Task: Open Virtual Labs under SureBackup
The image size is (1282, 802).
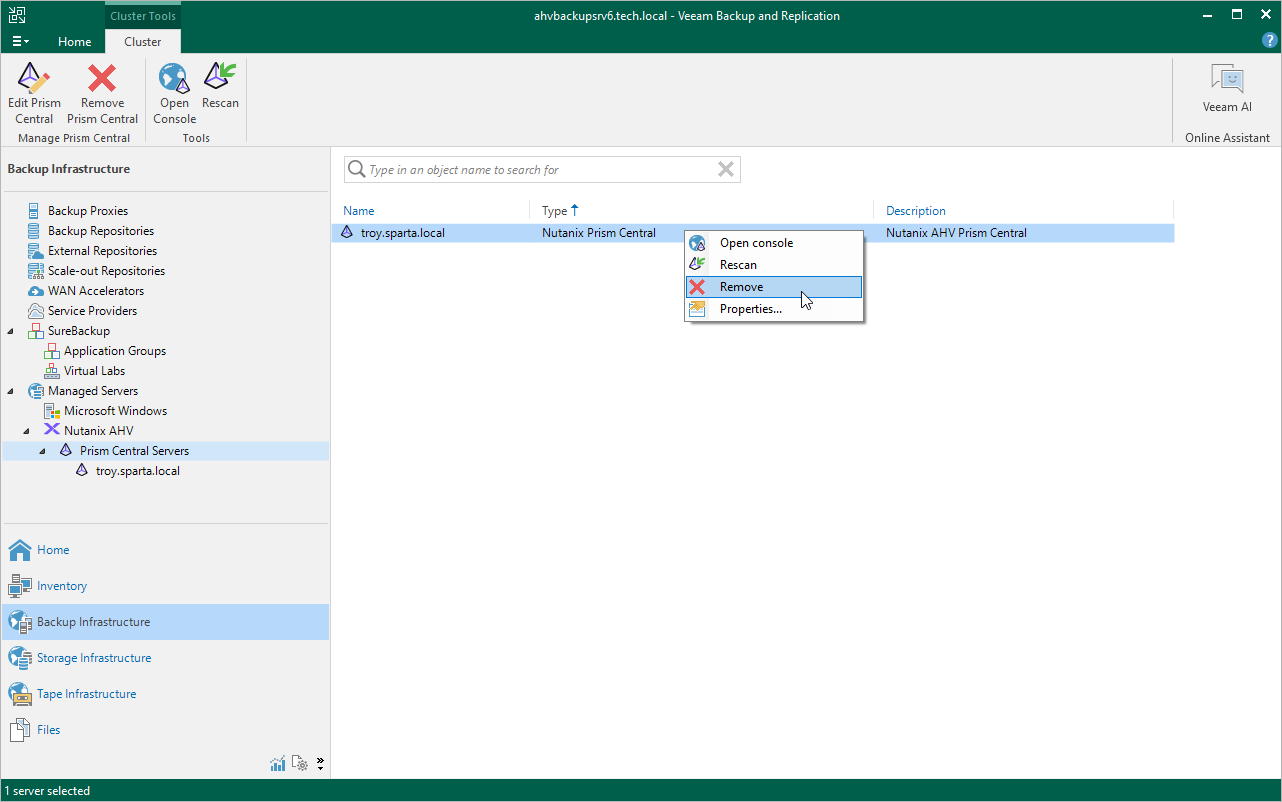Action: tap(94, 371)
